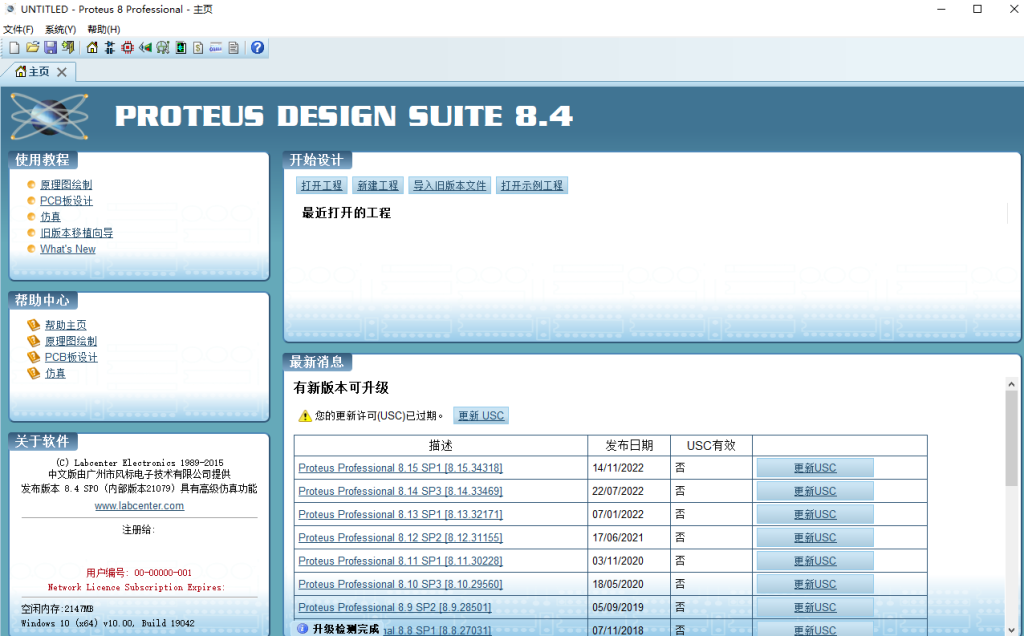Open PCB Layout red chip icon
This screenshot has width=1024, height=636.
pos(128,48)
